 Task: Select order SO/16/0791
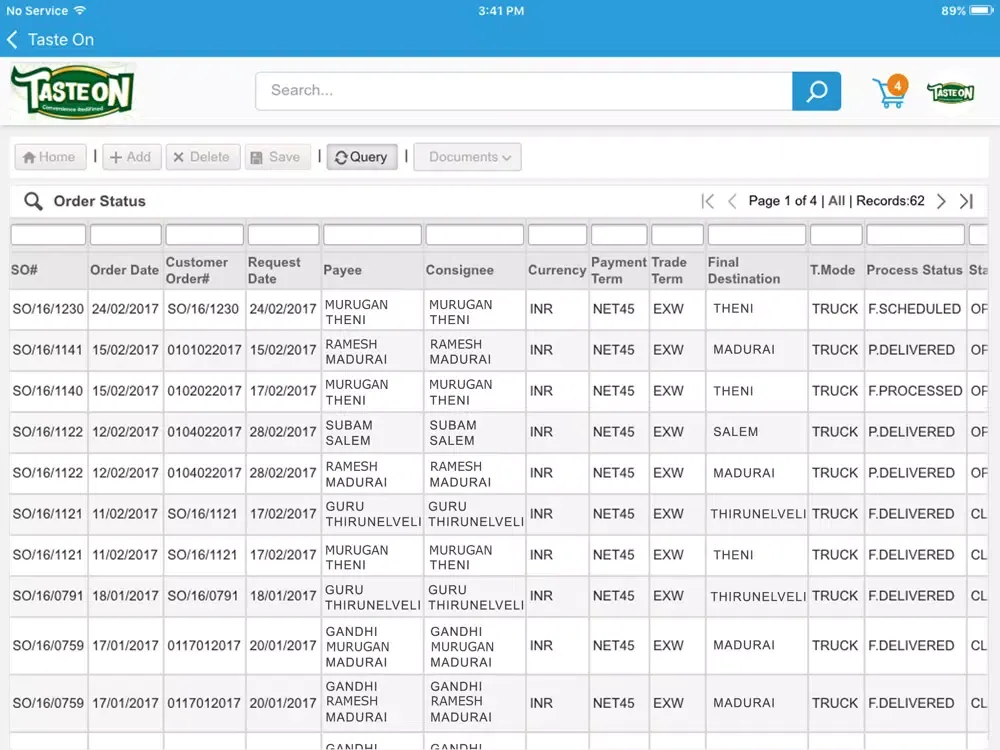48,596
